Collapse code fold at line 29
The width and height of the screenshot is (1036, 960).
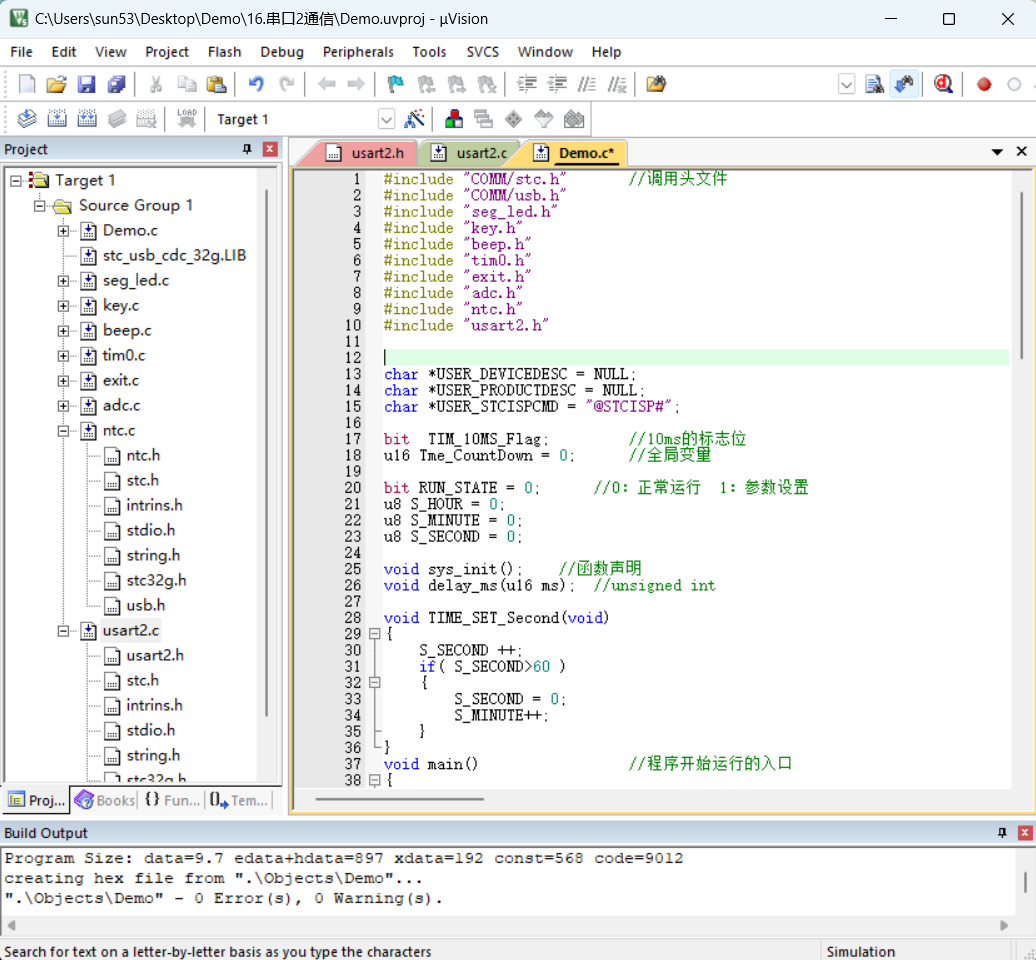point(375,634)
